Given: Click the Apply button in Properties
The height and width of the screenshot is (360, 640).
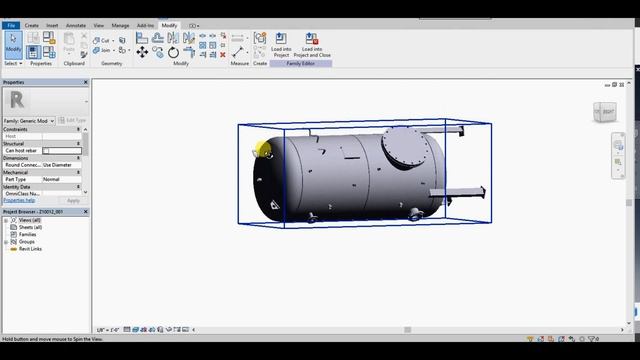Looking at the screenshot, I should pos(73,201).
